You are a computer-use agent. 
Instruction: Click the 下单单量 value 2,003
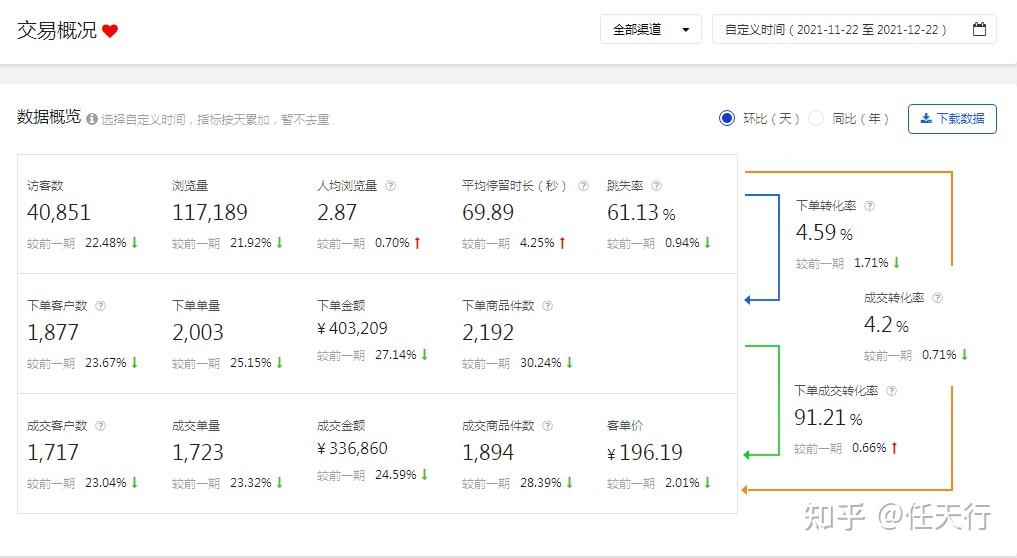pos(198,332)
